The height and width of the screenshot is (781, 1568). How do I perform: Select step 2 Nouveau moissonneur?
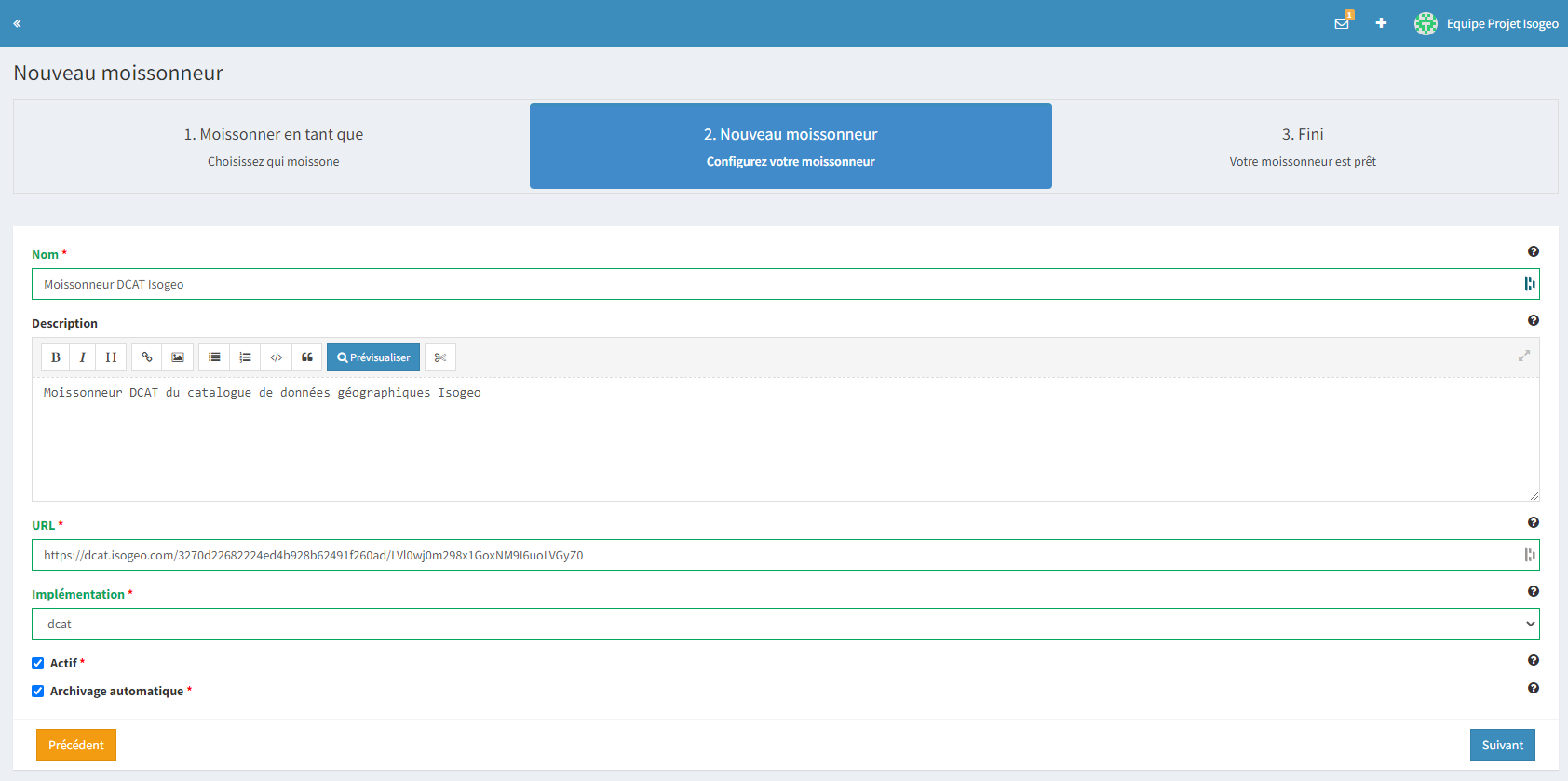click(x=791, y=146)
